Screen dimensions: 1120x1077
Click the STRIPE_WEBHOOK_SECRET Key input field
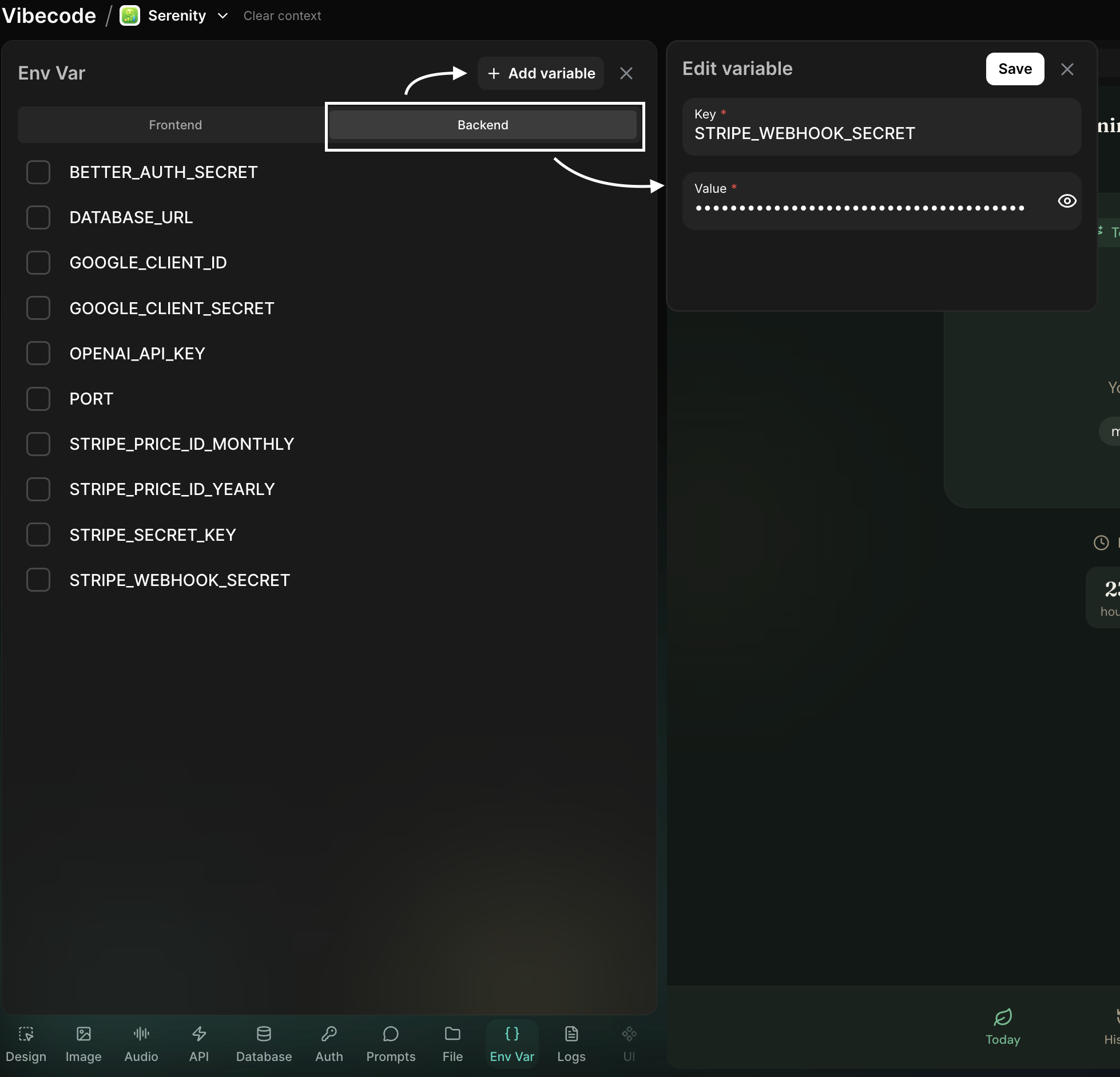pos(858,133)
